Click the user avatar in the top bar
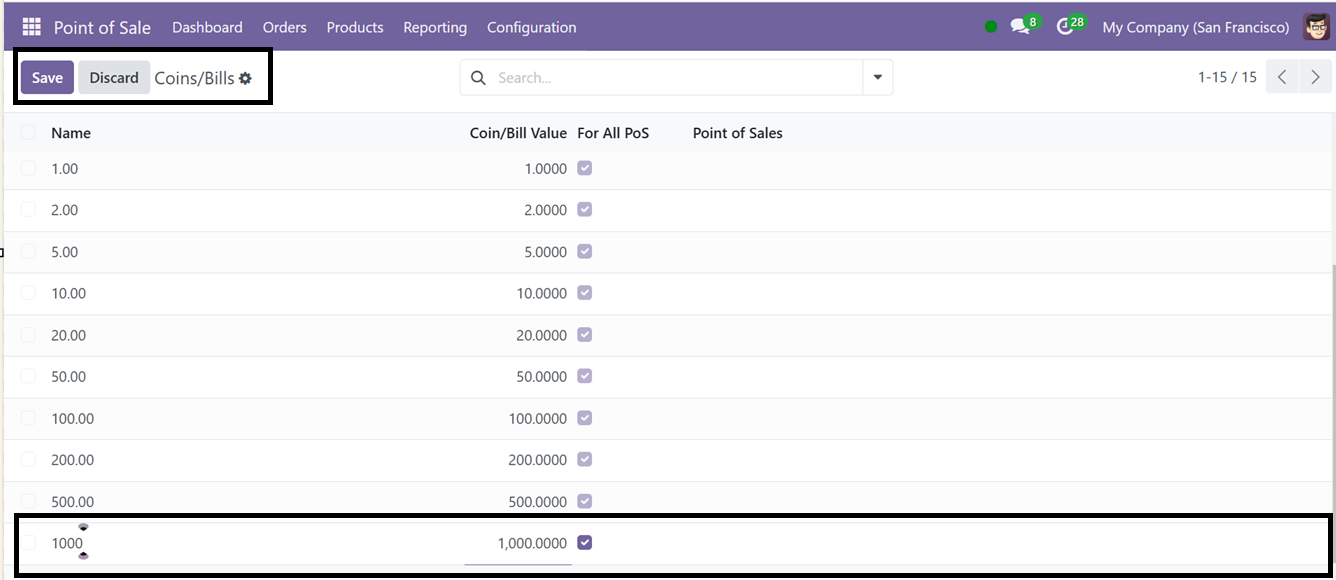 pyautogui.click(x=1317, y=27)
